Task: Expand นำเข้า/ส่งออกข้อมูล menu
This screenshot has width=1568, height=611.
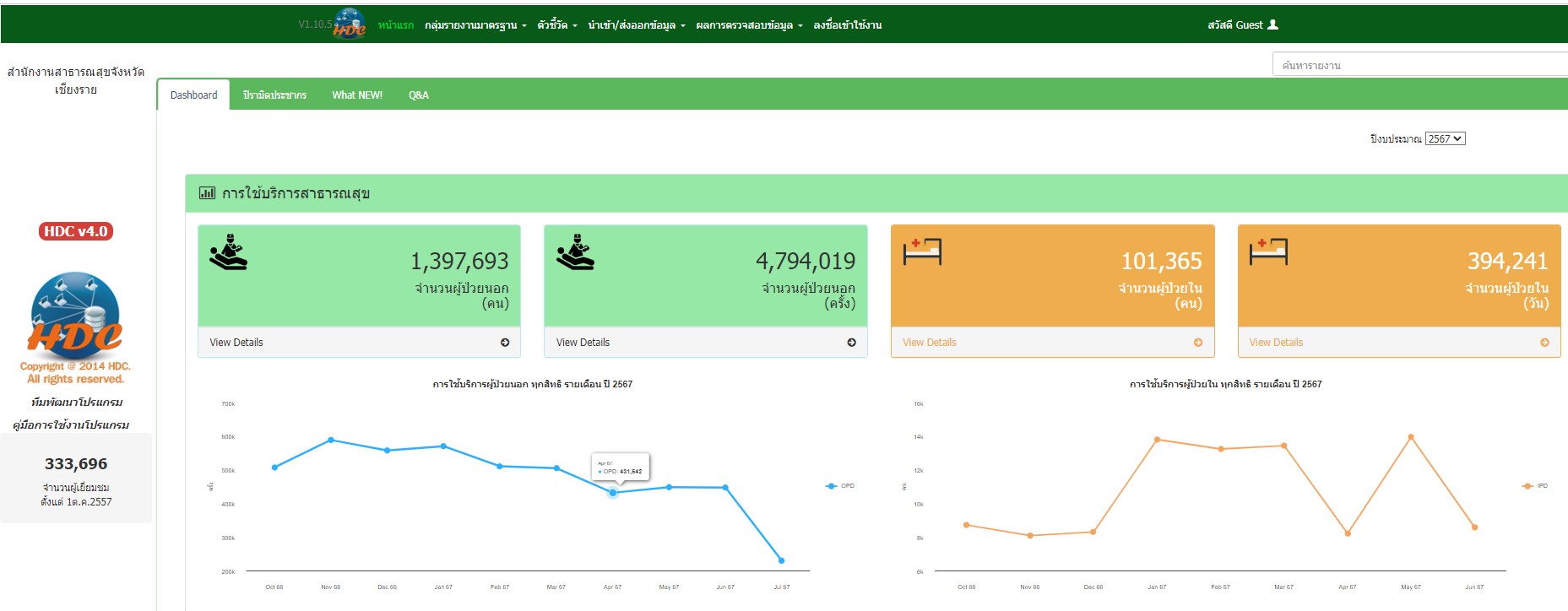Action: pos(636,25)
